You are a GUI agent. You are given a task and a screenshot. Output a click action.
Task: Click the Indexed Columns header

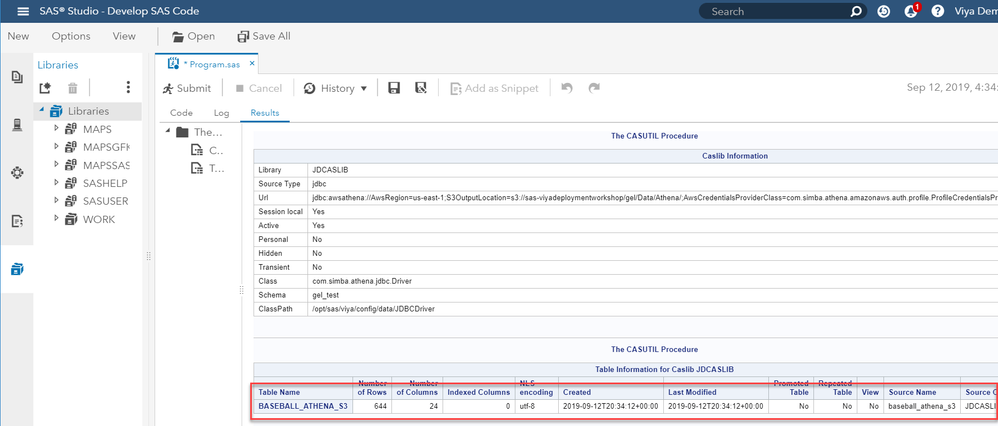coord(477,392)
